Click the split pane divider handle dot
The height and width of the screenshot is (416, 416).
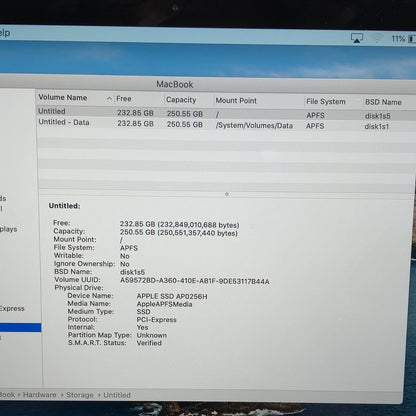click(227, 194)
